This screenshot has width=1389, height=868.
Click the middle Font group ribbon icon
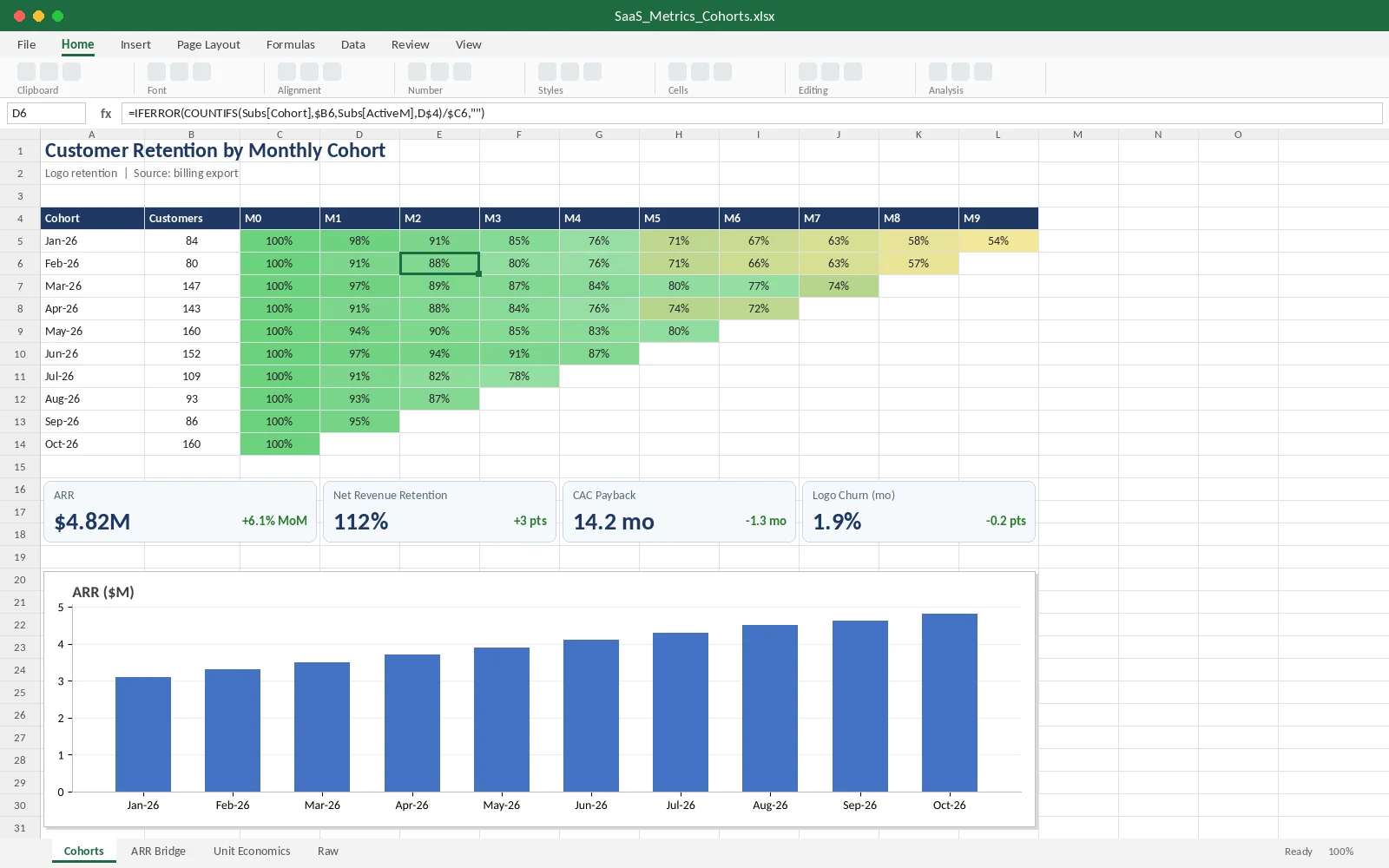coord(180,72)
